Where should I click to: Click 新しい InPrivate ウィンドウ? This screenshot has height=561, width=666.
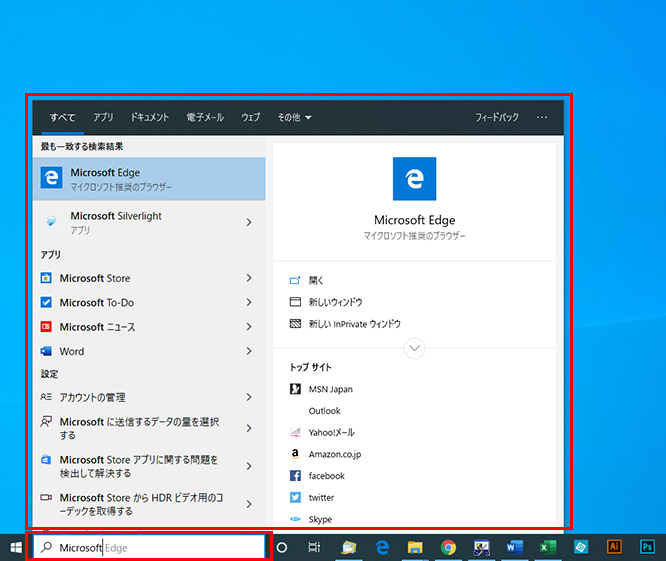[354, 324]
